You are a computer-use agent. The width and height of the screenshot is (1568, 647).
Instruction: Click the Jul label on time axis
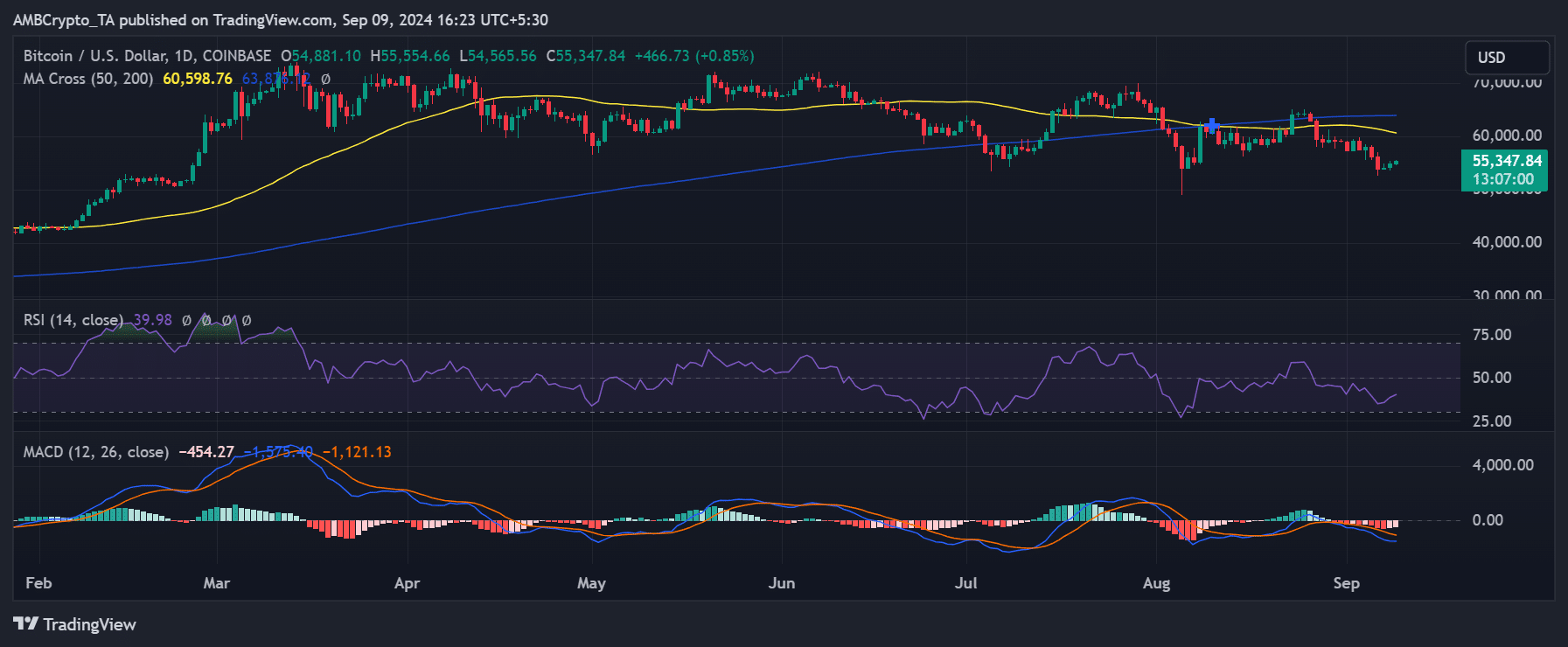coord(965,583)
